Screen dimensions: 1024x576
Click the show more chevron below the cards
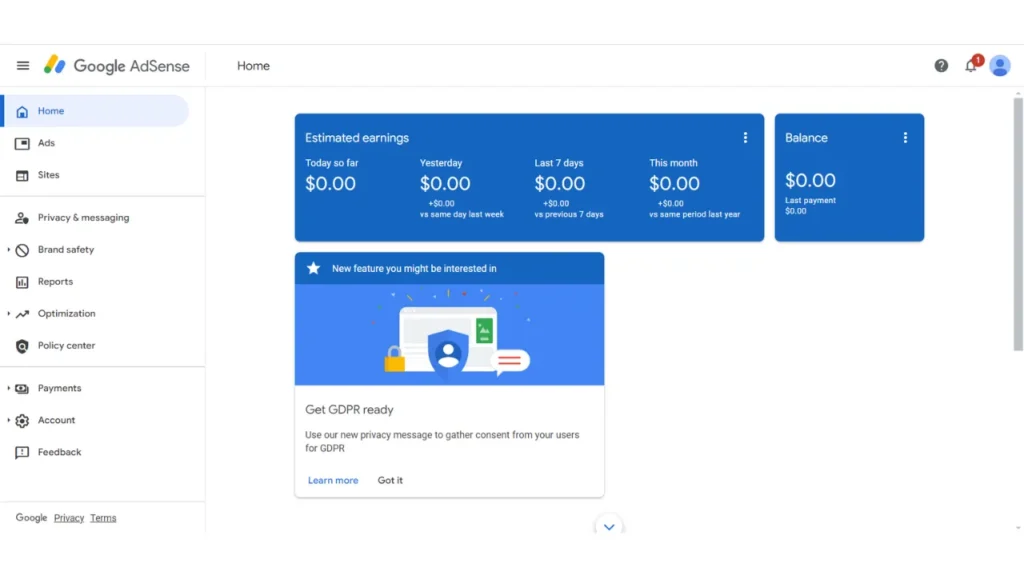pos(608,526)
